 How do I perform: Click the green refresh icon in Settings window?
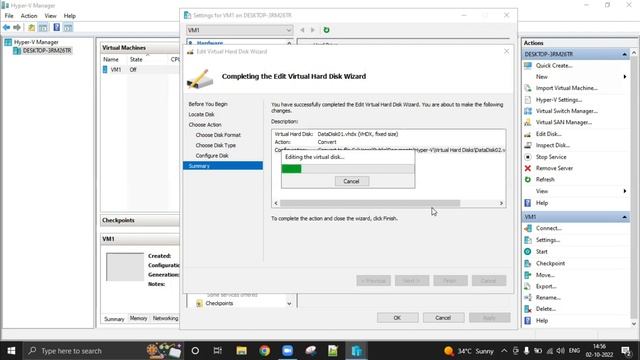(326, 30)
